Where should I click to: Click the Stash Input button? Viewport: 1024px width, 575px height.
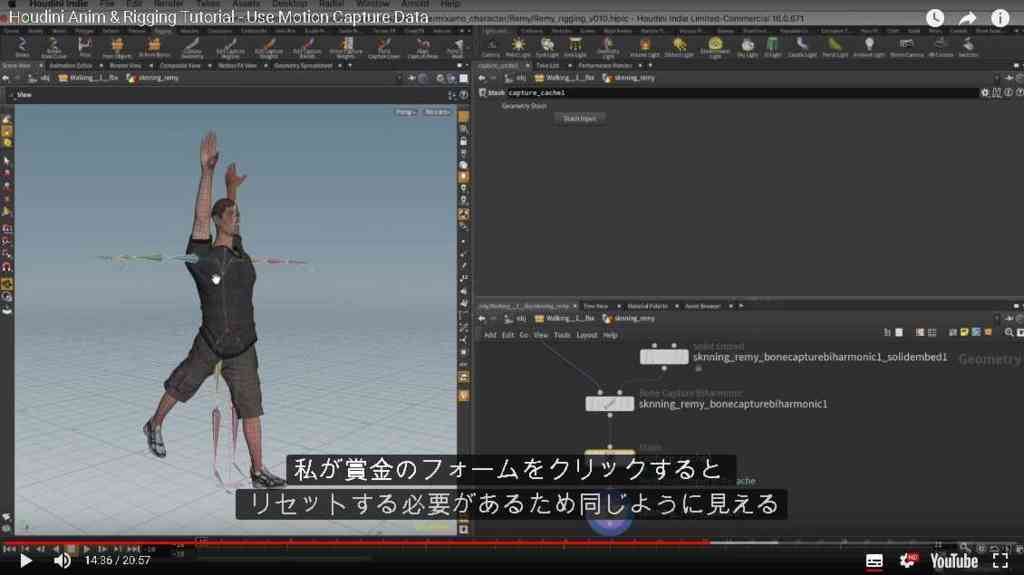(x=579, y=119)
